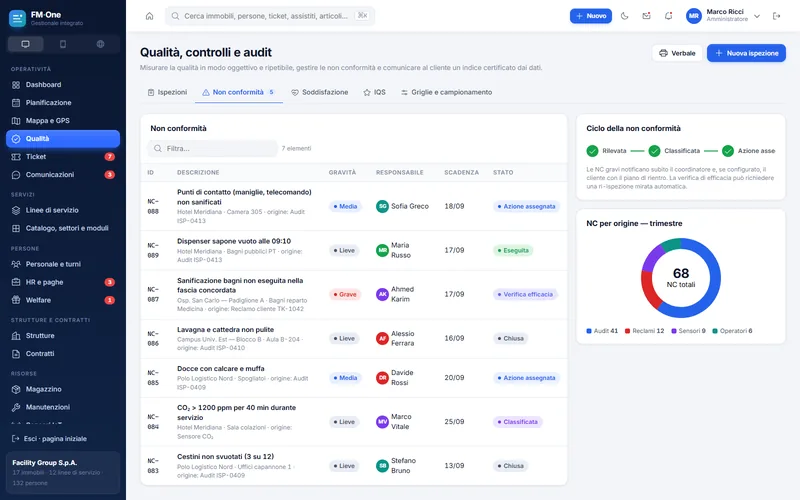Select the Non conformità tab
800x500 pixels.
coord(239,92)
